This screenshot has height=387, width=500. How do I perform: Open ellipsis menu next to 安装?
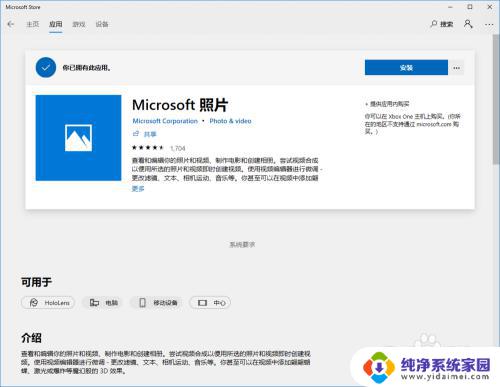point(457,68)
